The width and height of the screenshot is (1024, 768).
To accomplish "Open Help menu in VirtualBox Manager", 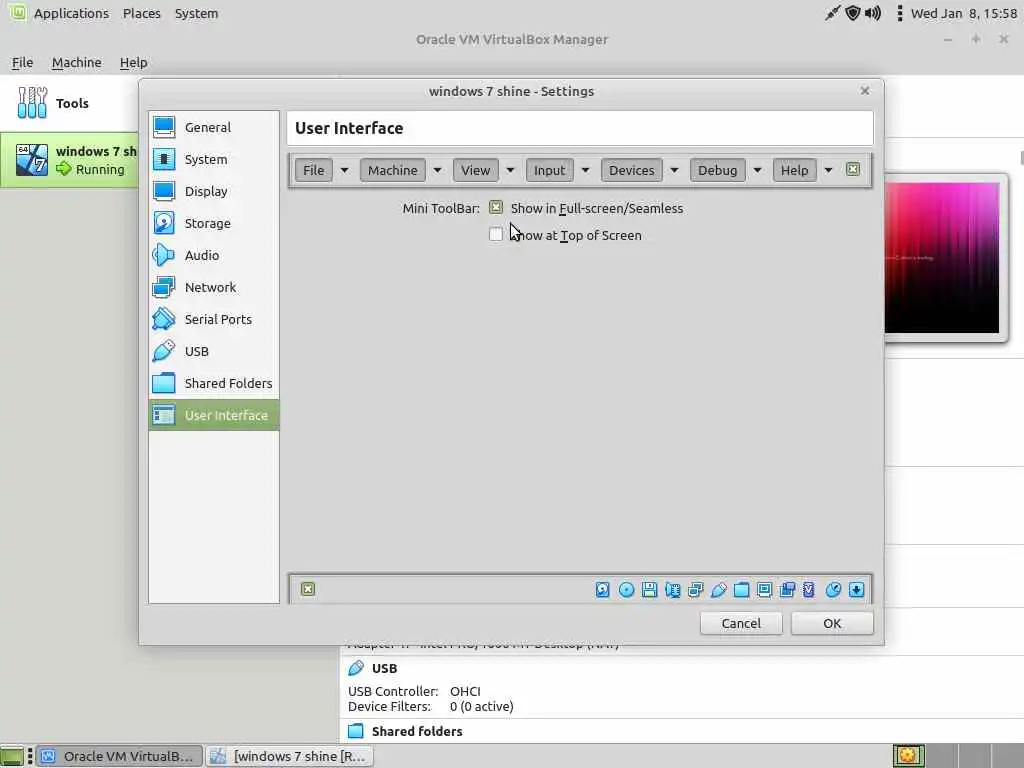I will click(133, 63).
